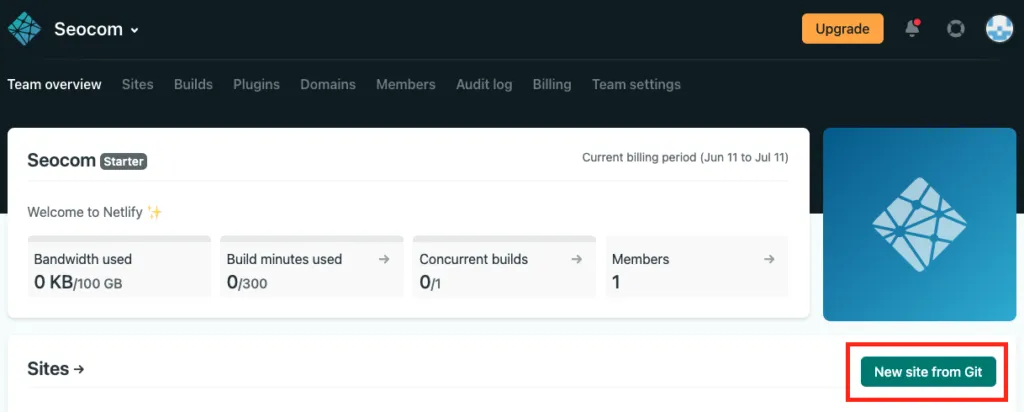
Task: View the Audit log tab
Action: click(484, 84)
